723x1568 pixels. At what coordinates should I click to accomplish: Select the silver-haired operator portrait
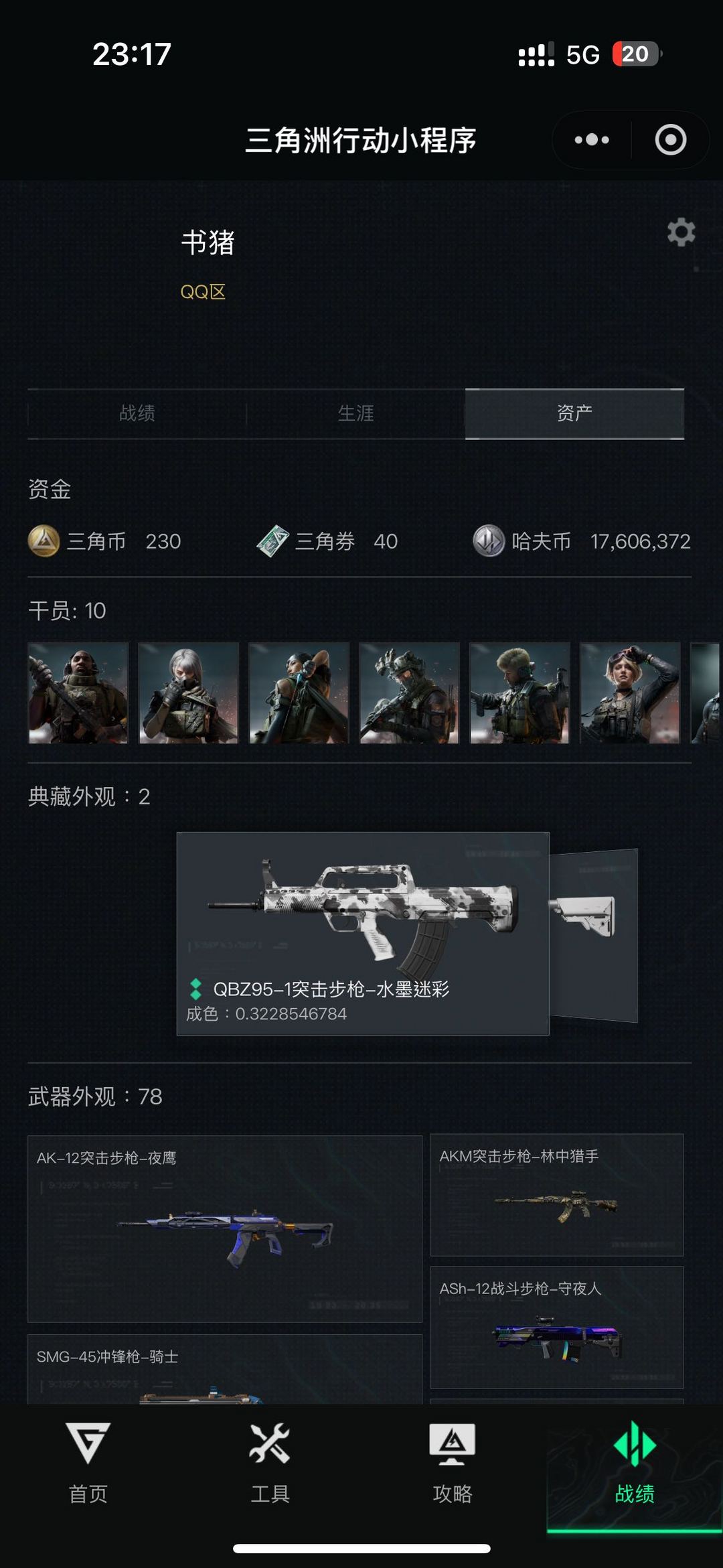pos(189,693)
